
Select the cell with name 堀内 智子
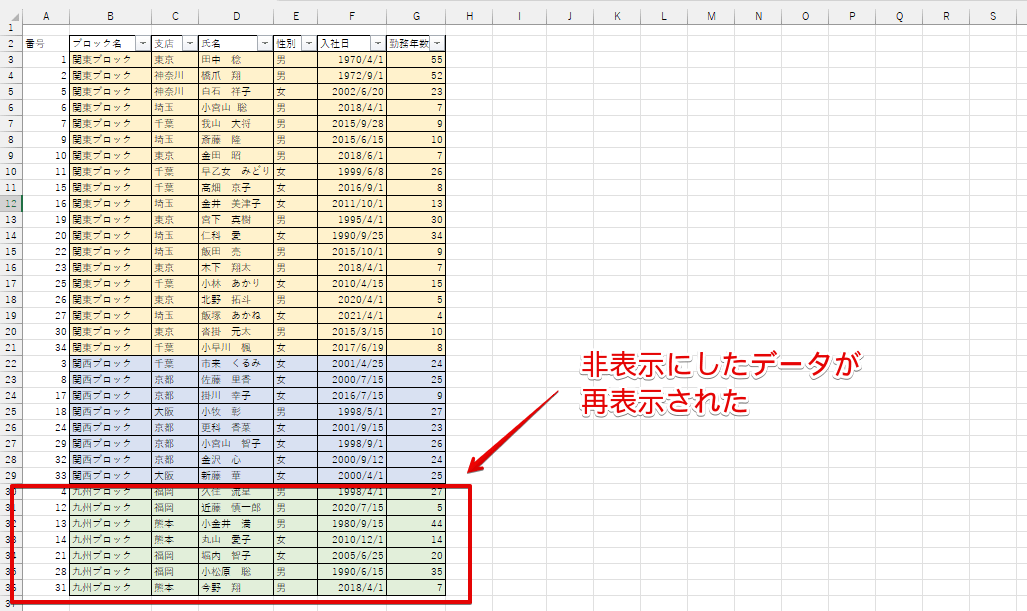236,555
